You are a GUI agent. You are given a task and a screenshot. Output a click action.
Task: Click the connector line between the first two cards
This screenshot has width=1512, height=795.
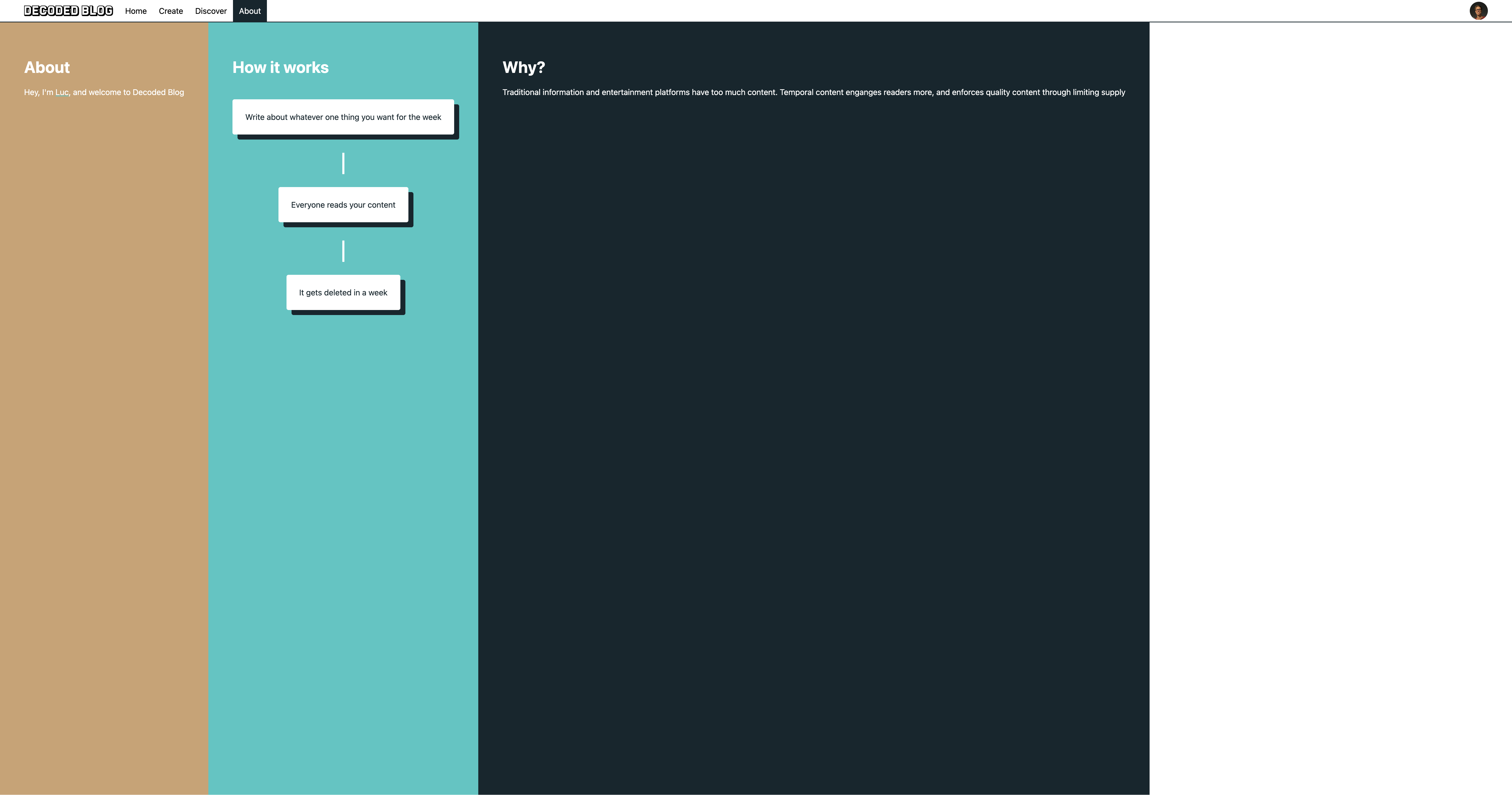[x=343, y=163]
